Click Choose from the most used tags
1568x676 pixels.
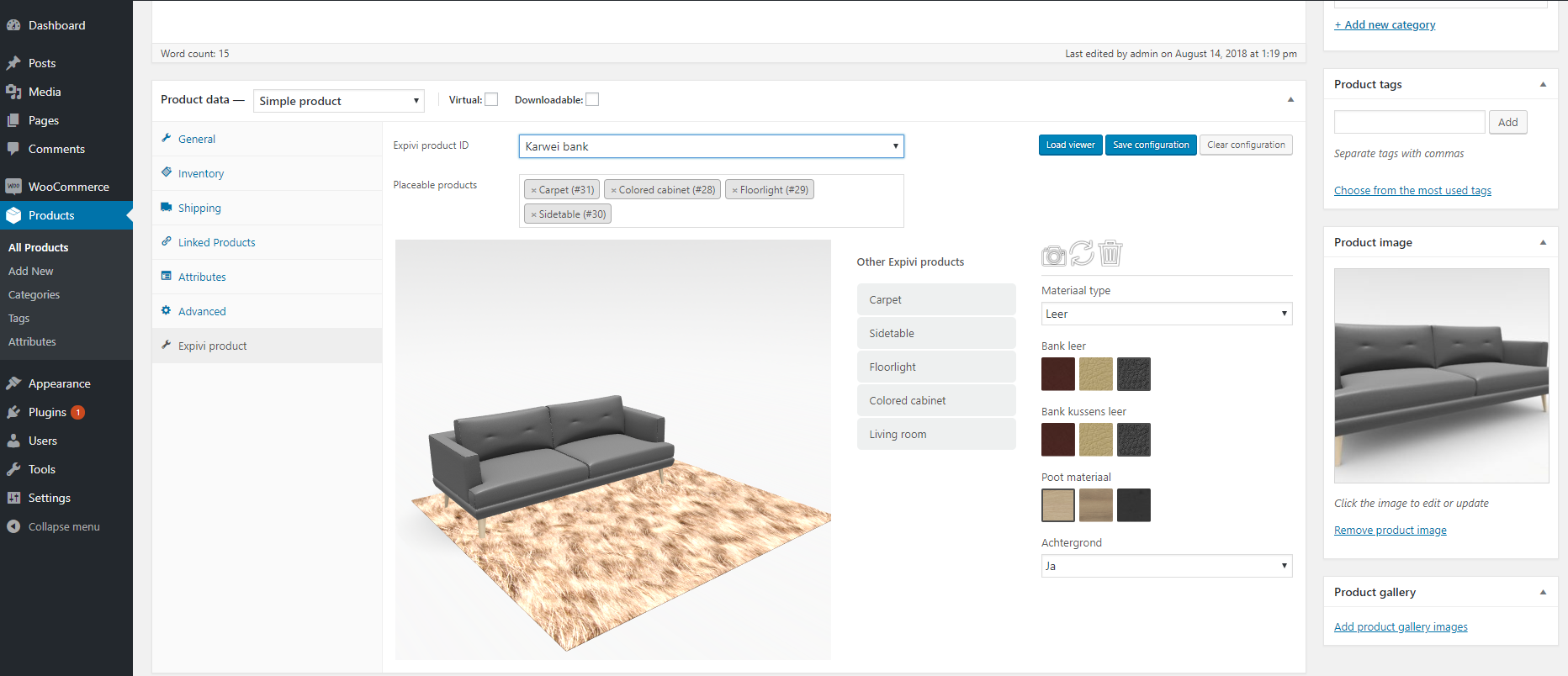tap(1412, 191)
